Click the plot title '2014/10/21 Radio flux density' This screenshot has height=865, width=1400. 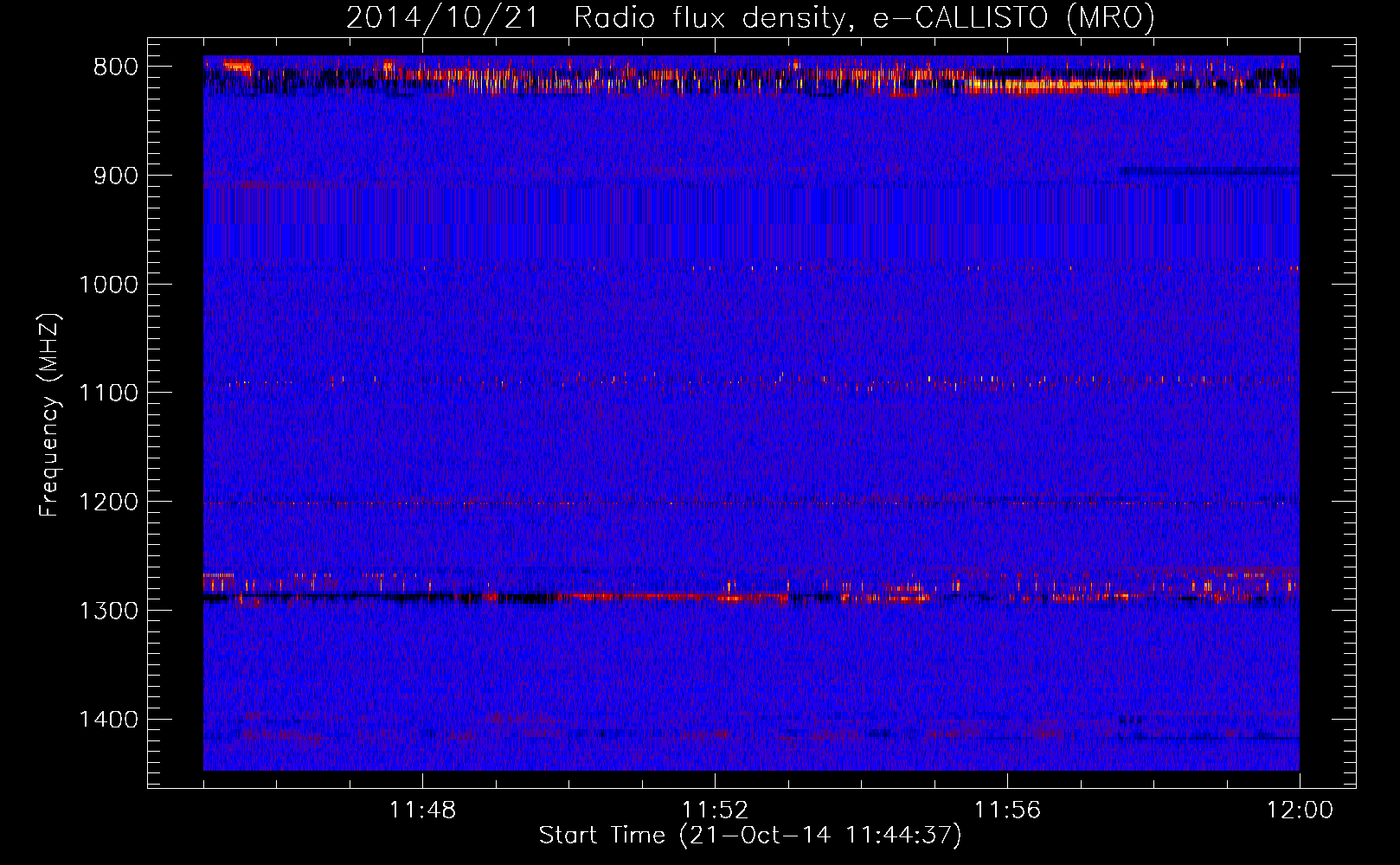point(750,17)
